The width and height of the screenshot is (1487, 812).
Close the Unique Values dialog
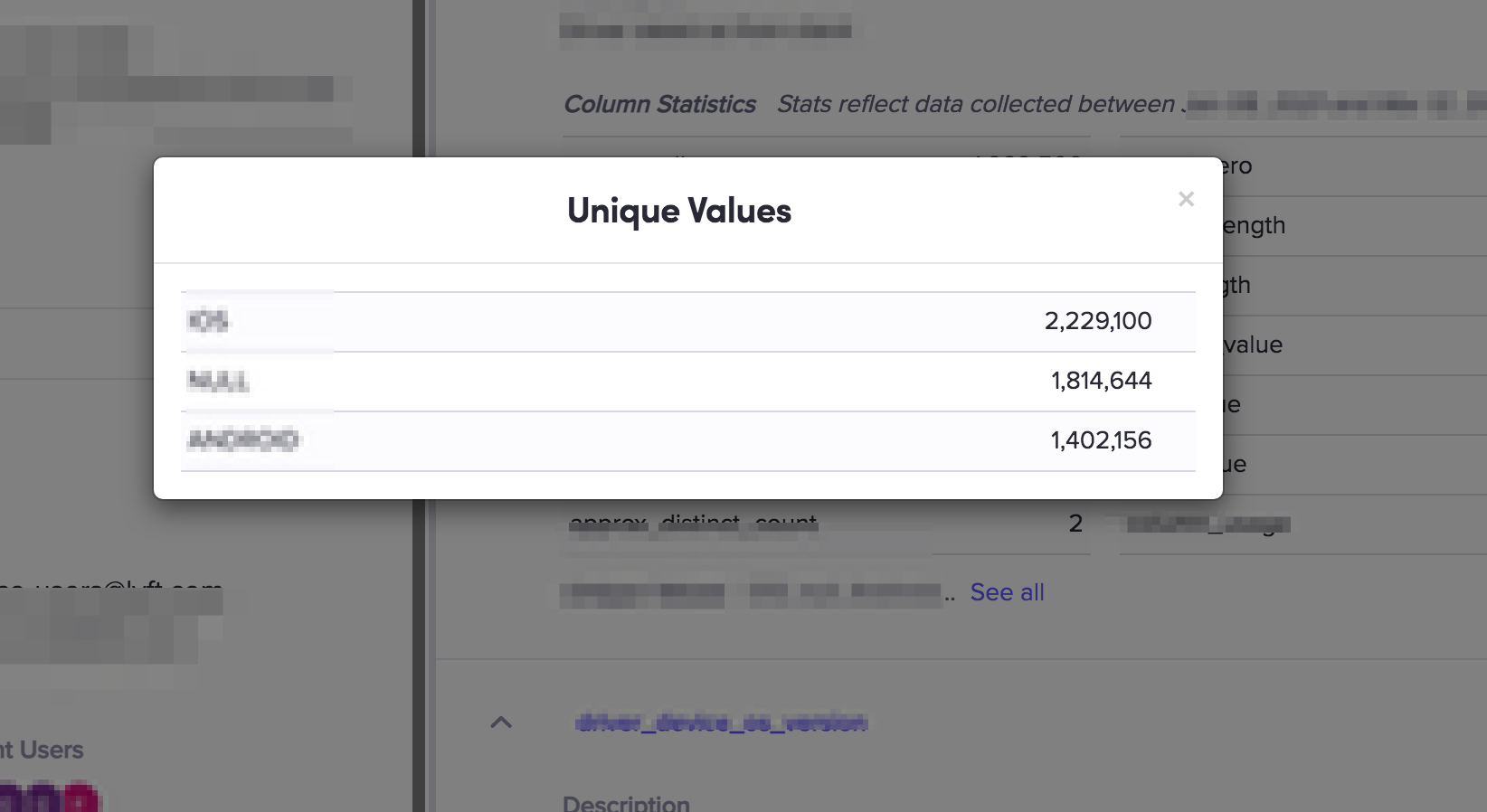pos(1186,199)
